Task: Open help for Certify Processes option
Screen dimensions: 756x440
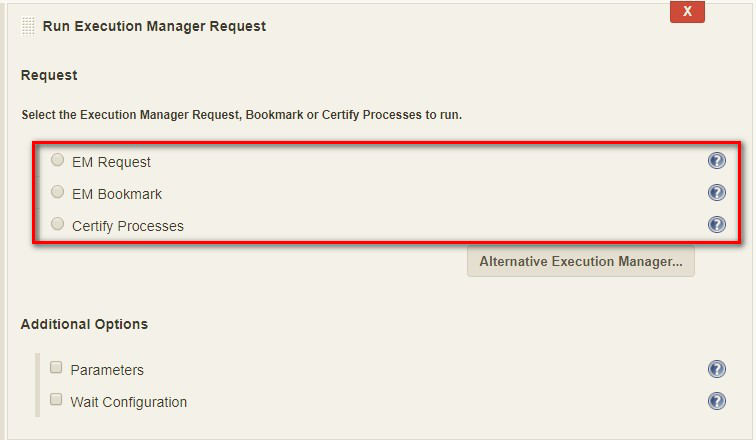Action: 716,224
